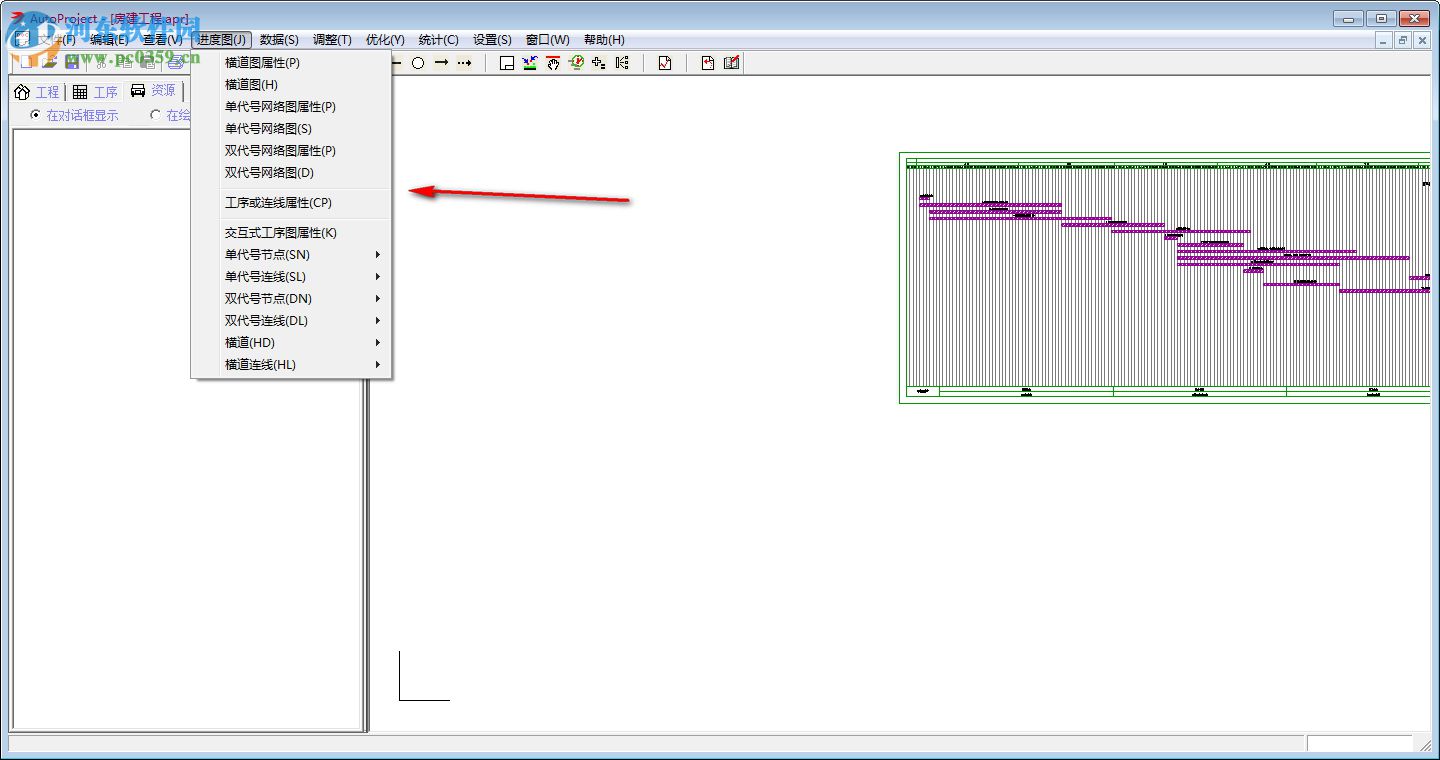This screenshot has height=760, width=1440.
Task: Click the Gantt chart drawing in canvas
Action: pyautogui.click(x=1165, y=278)
